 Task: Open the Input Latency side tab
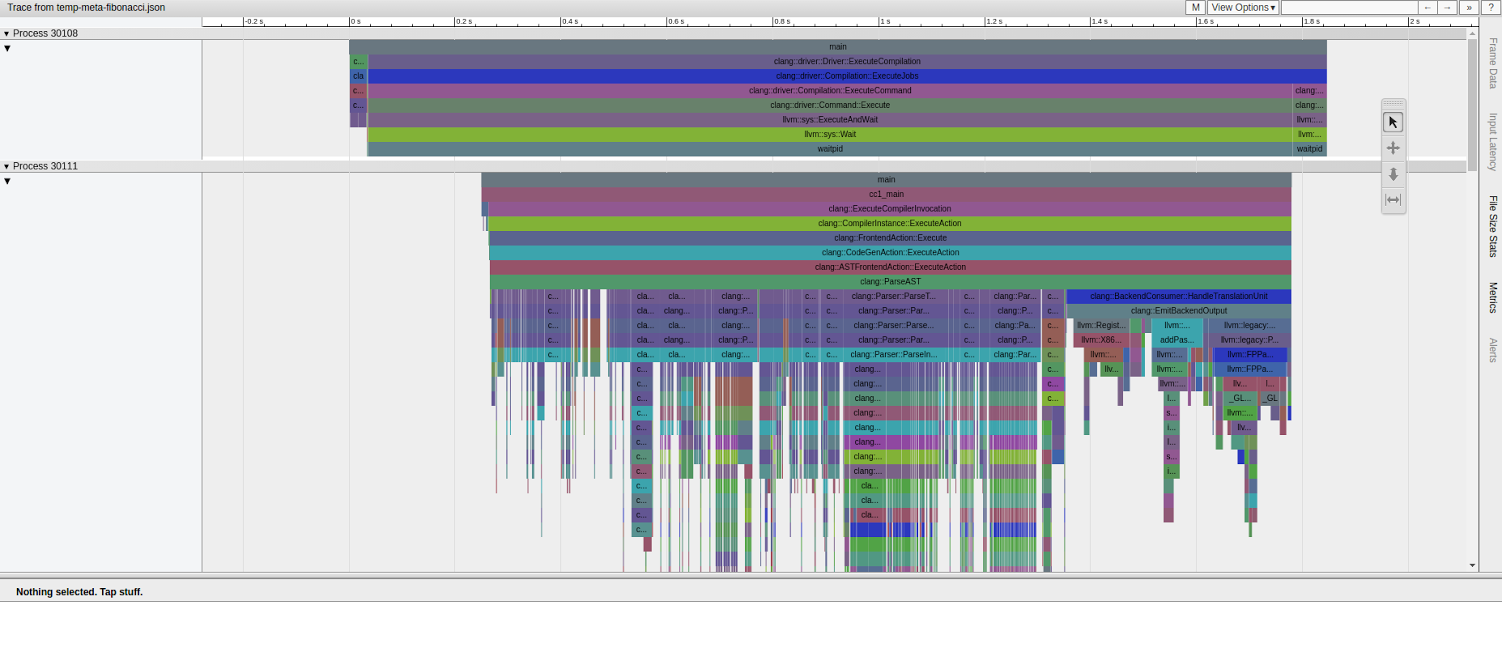1493,141
